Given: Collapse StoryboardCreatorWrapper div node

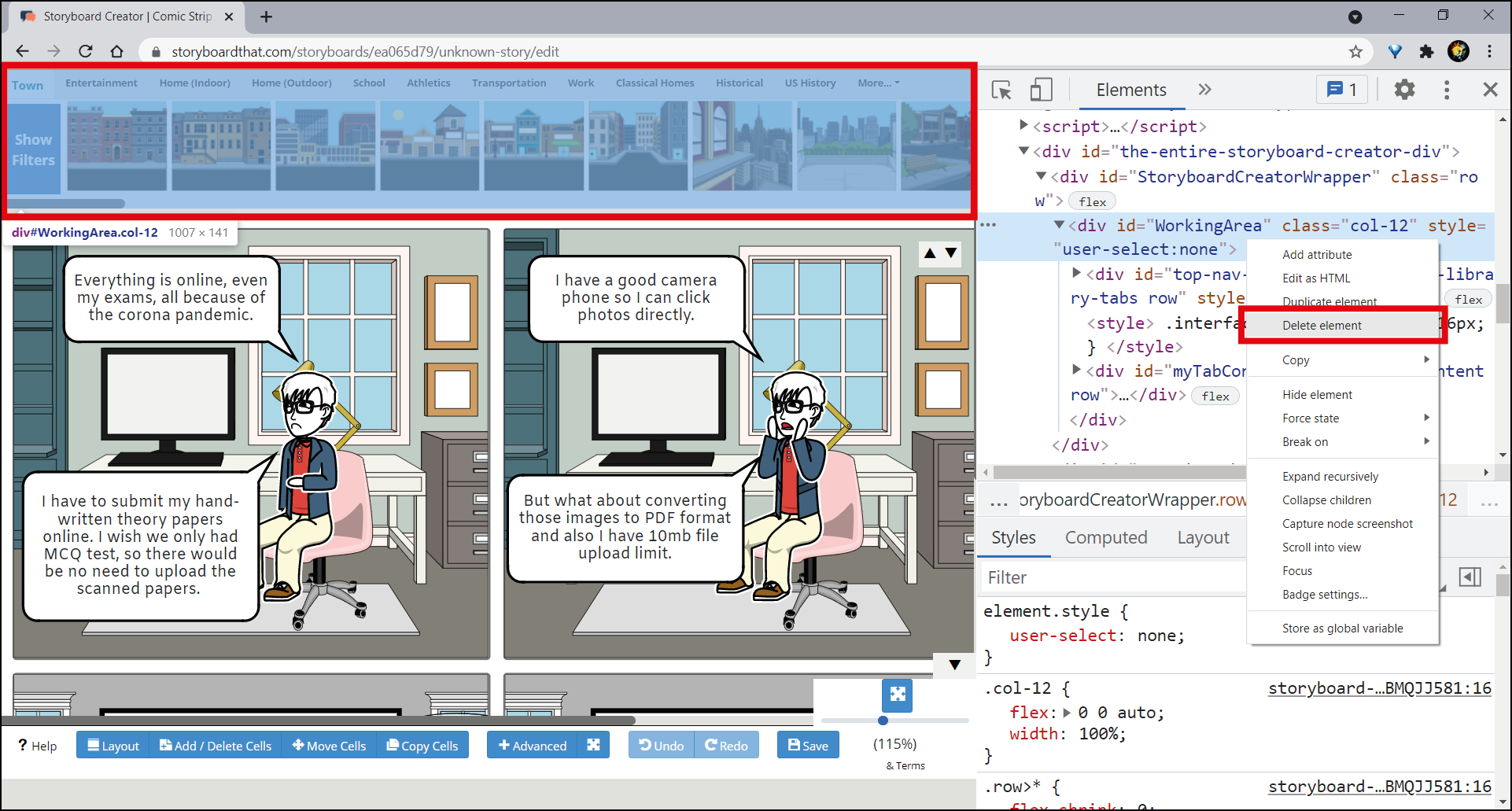Looking at the screenshot, I should click(x=1041, y=175).
